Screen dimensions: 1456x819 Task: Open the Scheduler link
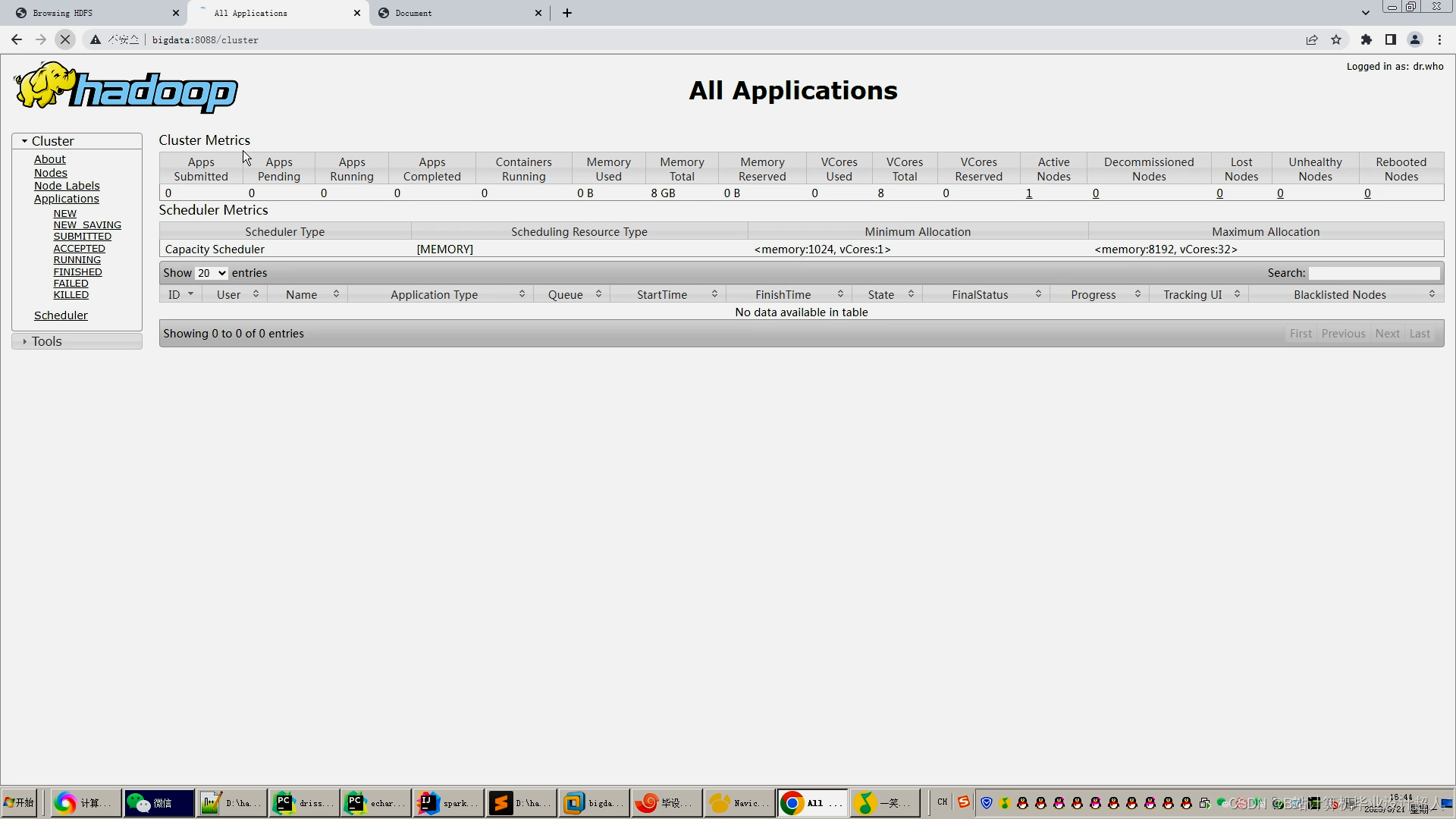tap(61, 315)
